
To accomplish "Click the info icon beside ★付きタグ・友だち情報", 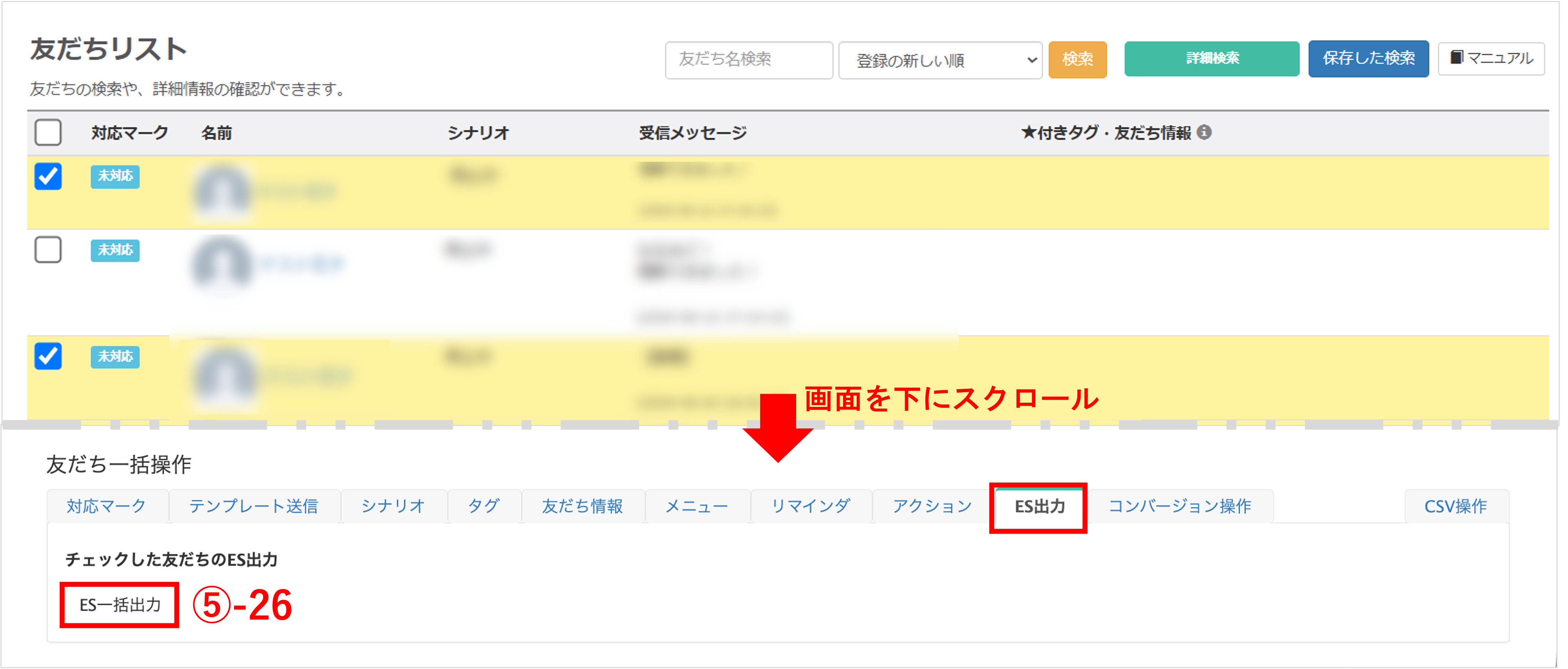I will pos(1203,132).
